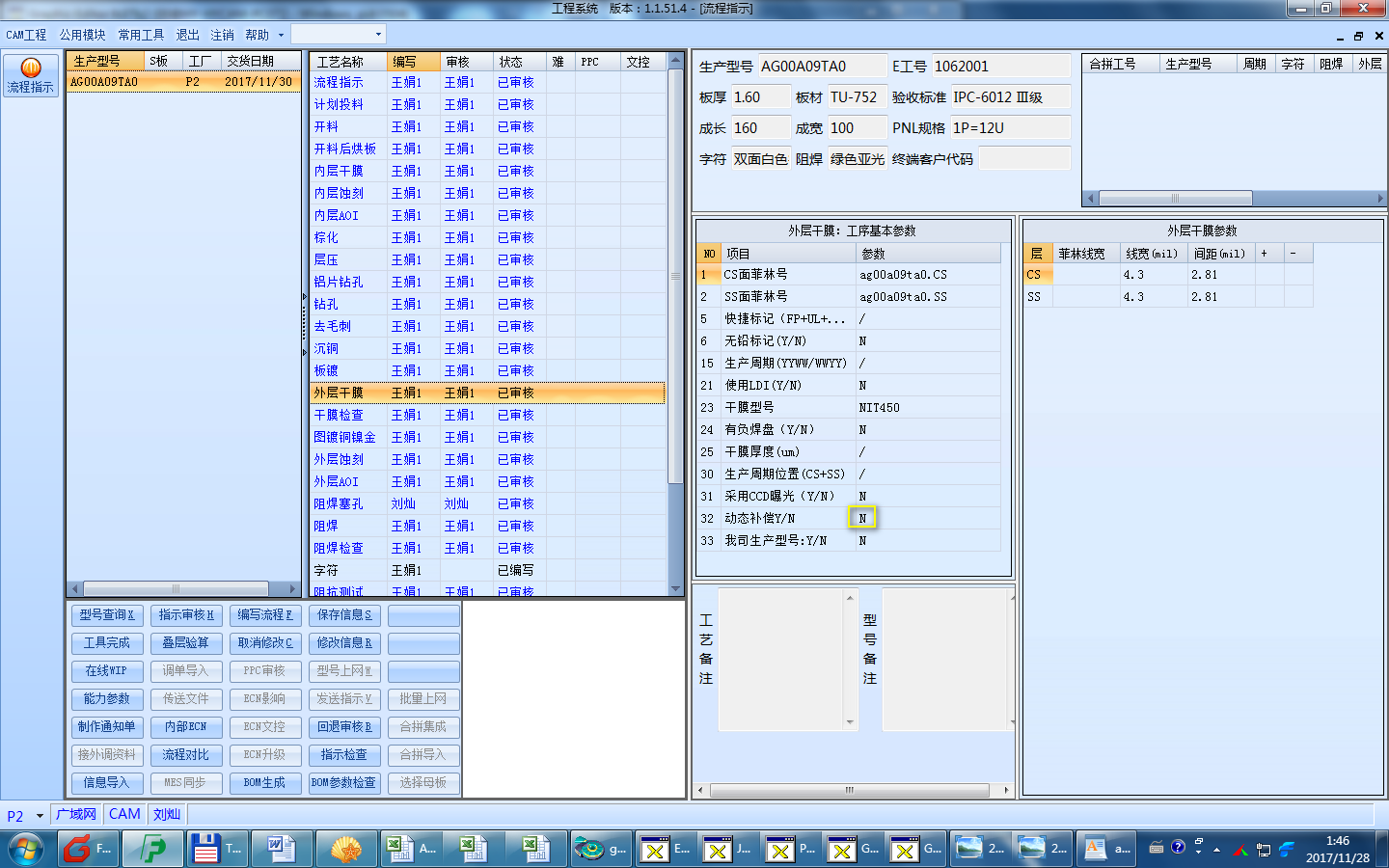Click the 能力参数 button

click(107, 699)
